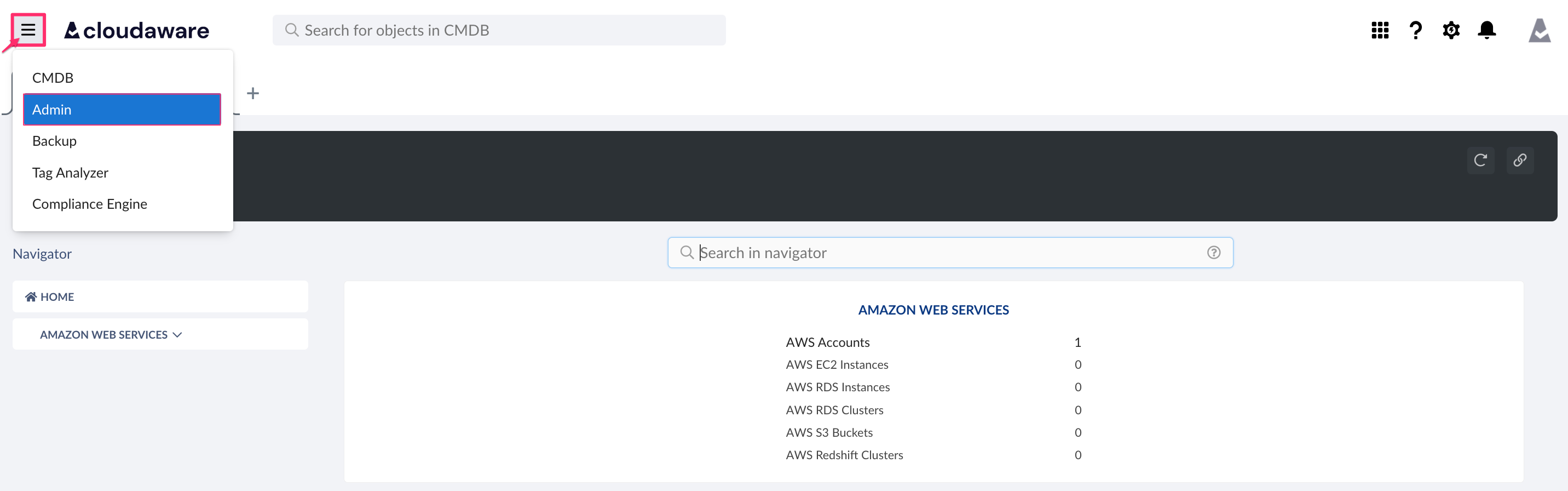1568x491 pixels.
Task: Open the AWS Accounts link
Action: point(827,342)
